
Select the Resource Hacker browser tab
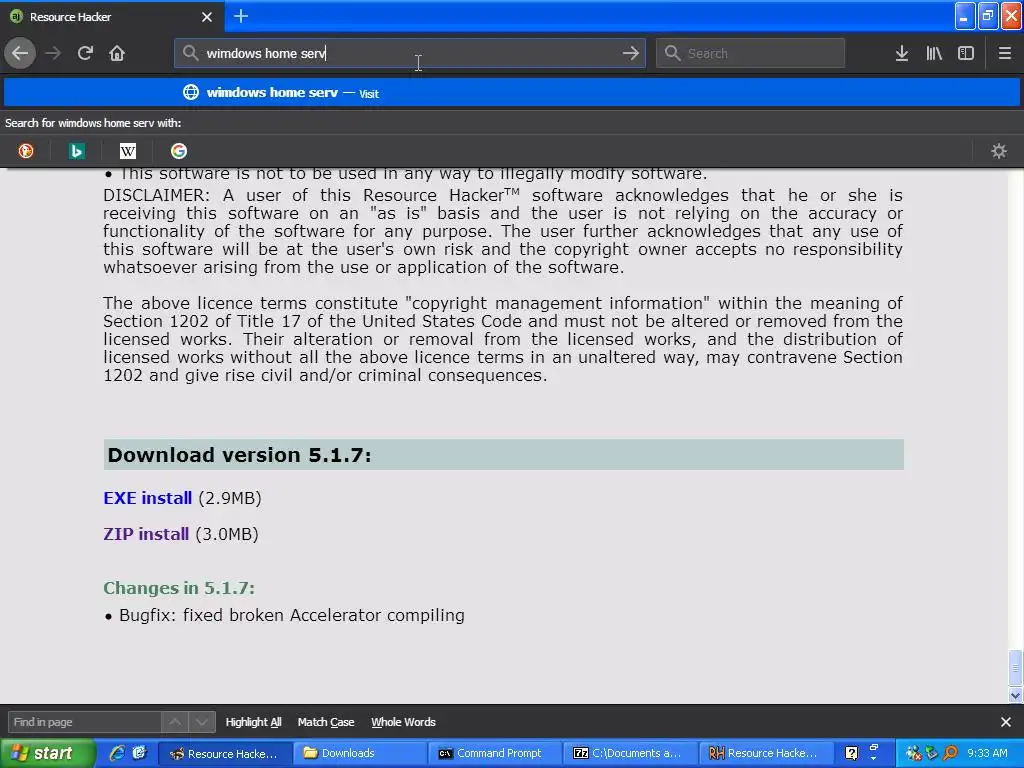112,16
